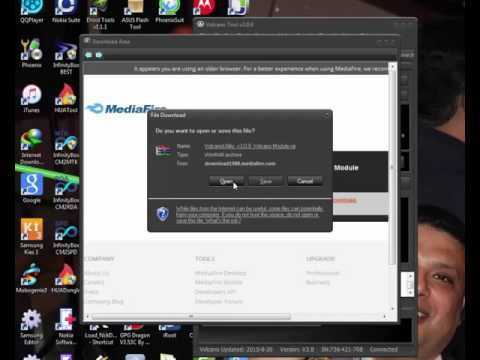This screenshot has height=360, width=480.
Task: Open Professional upgrade footer link
Action: (323, 273)
